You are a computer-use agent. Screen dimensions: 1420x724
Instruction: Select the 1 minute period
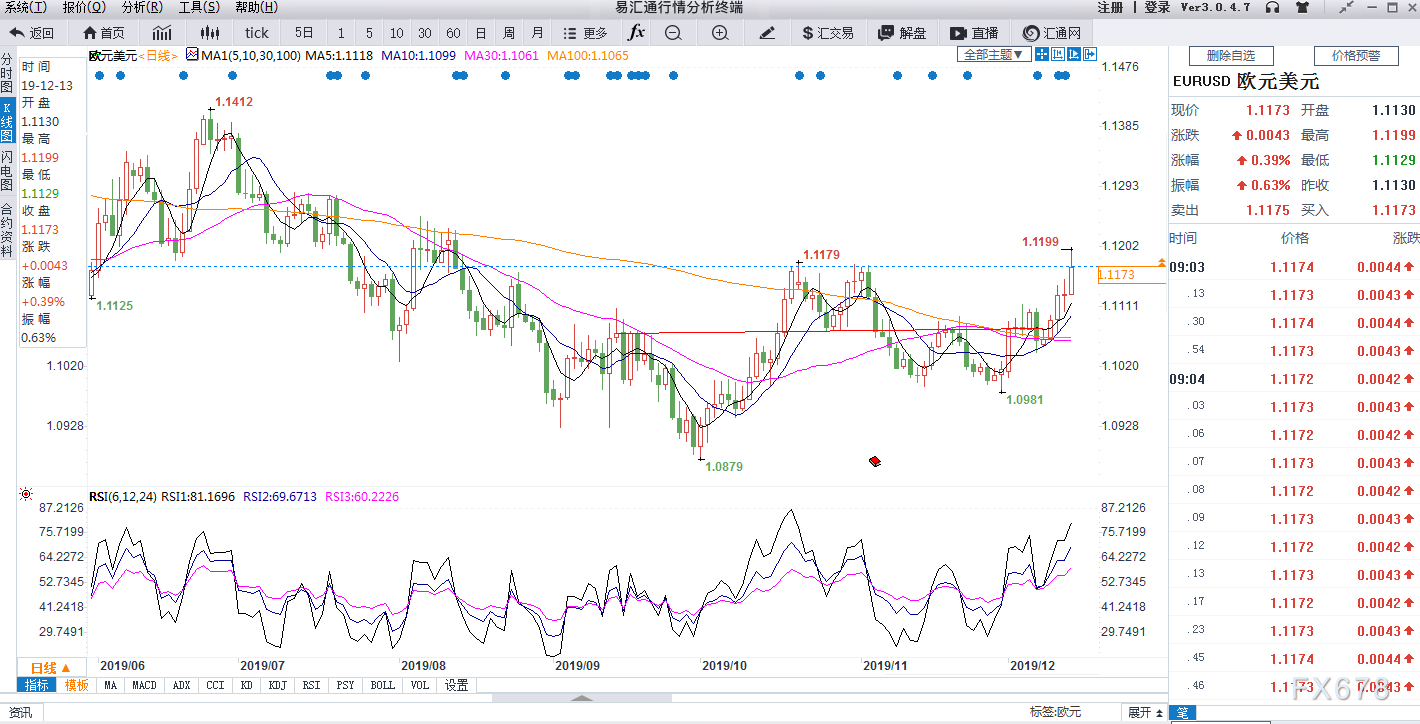(341, 33)
